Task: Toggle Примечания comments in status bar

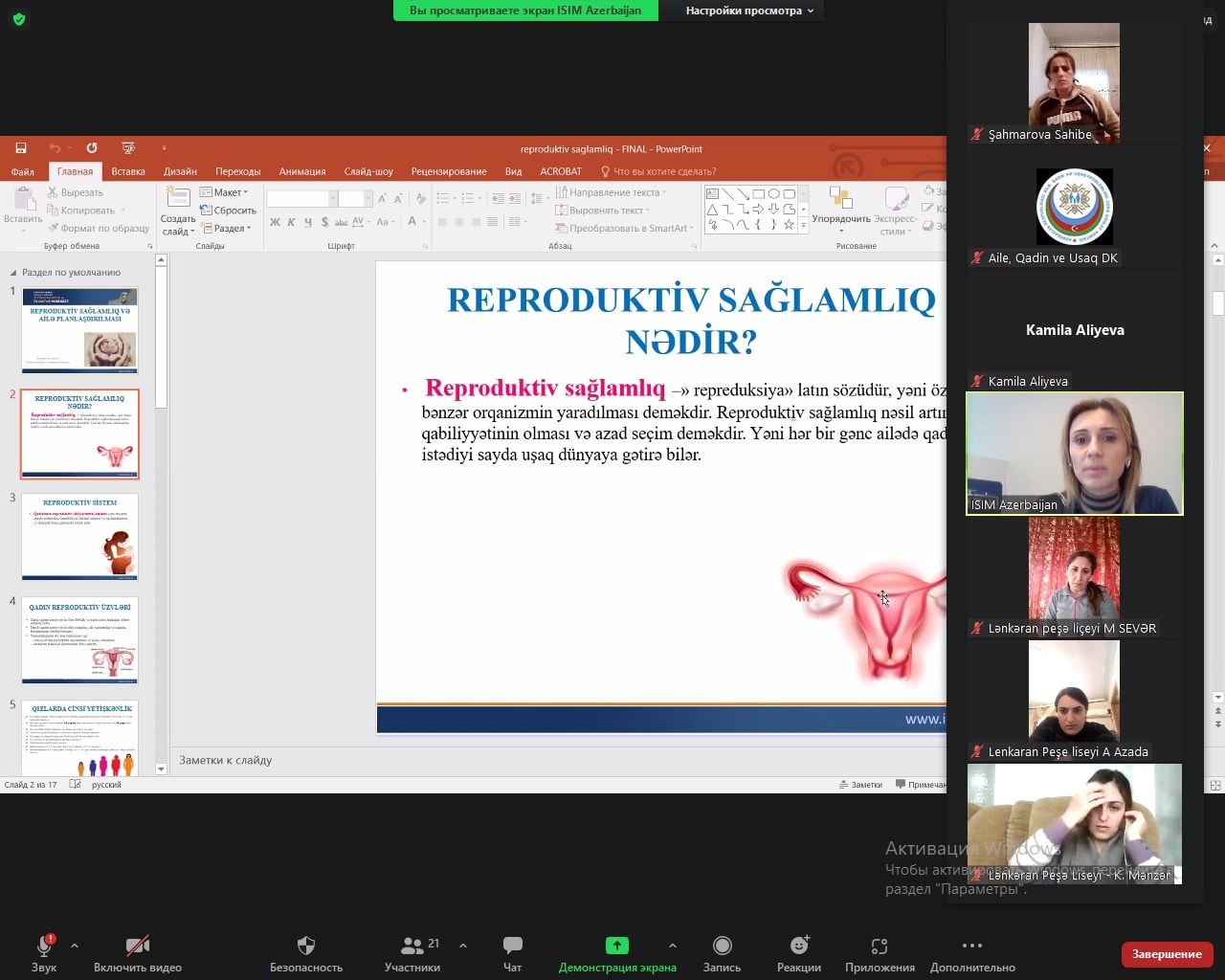Action: pos(921,785)
